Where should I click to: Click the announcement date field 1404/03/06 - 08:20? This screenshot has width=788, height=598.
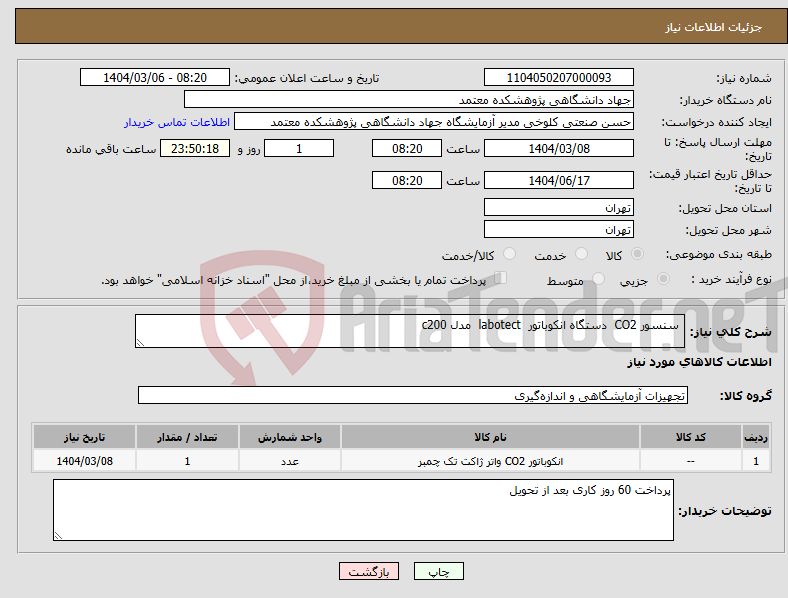pyautogui.click(x=155, y=77)
